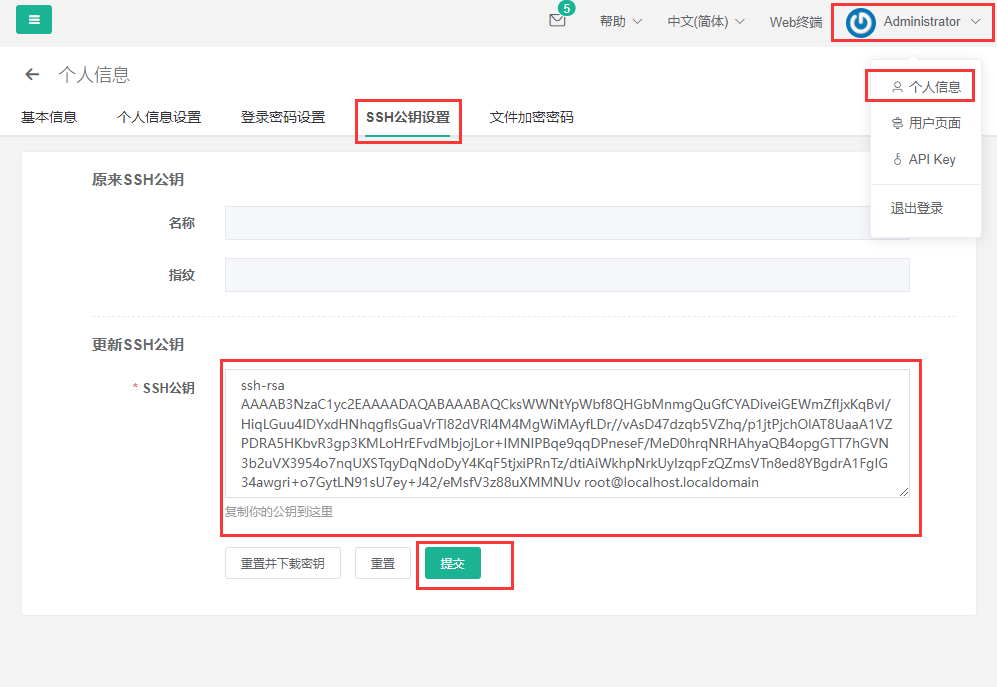This screenshot has height=687, width=997.
Task: Open the hamburger navigation menu
Action: [34, 20]
